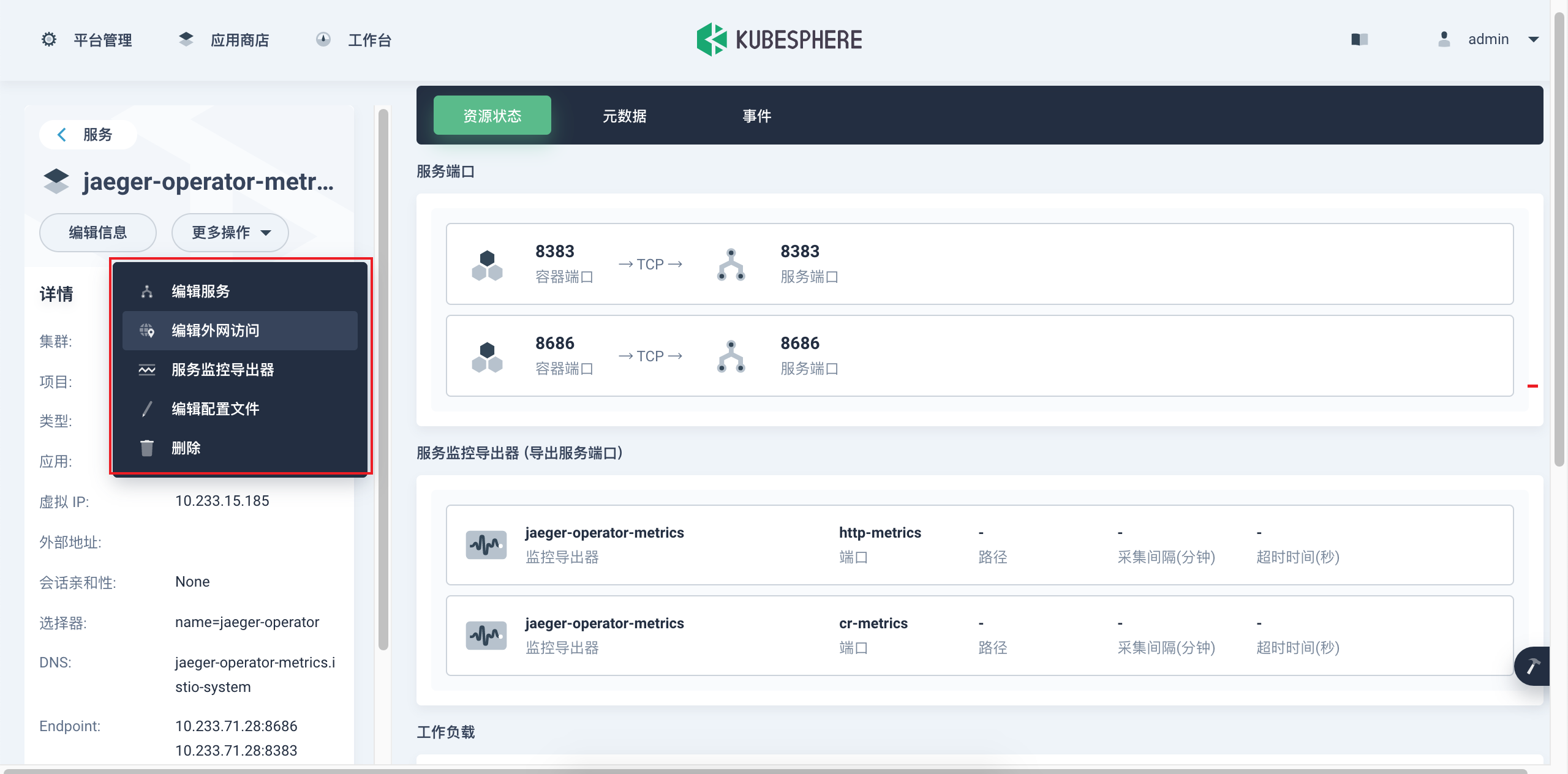Go back using the 服务 back button
The height and width of the screenshot is (774, 1568).
click(86, 134)
